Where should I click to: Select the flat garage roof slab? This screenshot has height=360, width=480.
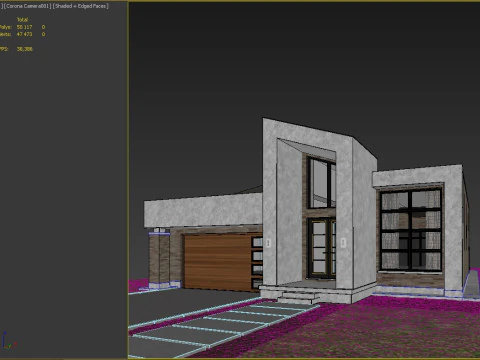tap(203, 211)
